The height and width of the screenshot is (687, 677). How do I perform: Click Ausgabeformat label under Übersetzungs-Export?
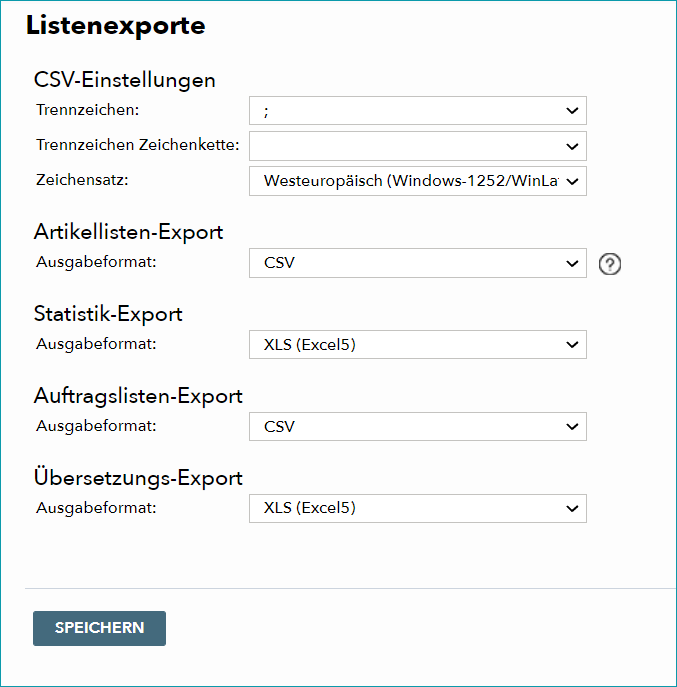(96, 508)
